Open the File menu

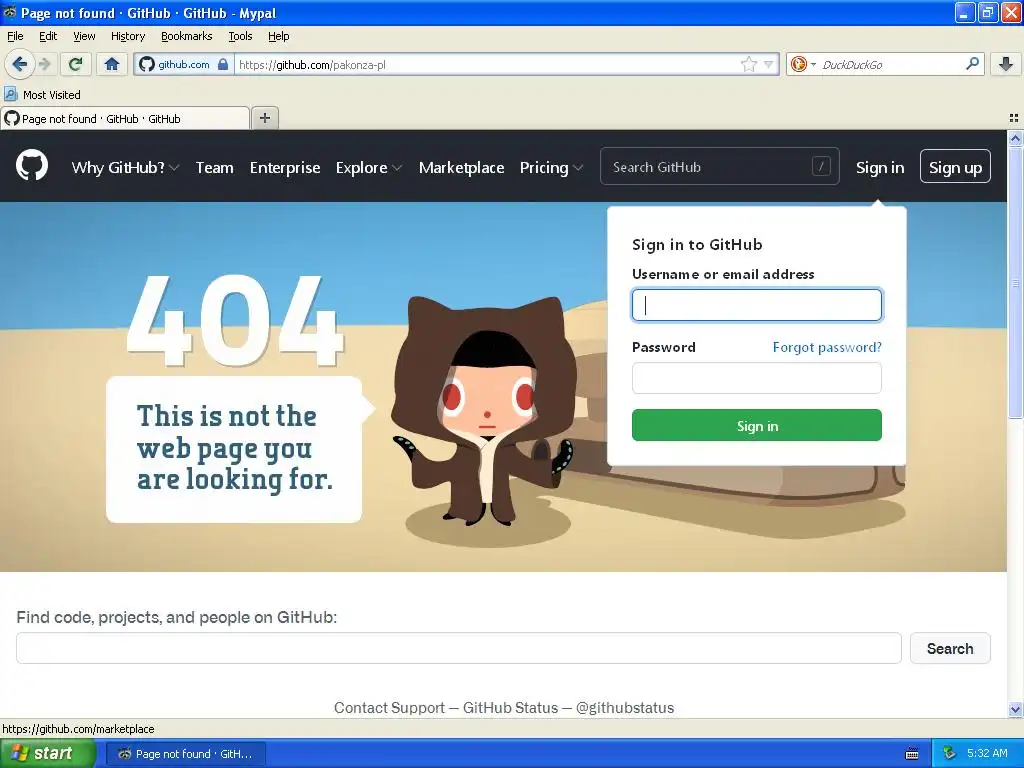pos(15,37)
